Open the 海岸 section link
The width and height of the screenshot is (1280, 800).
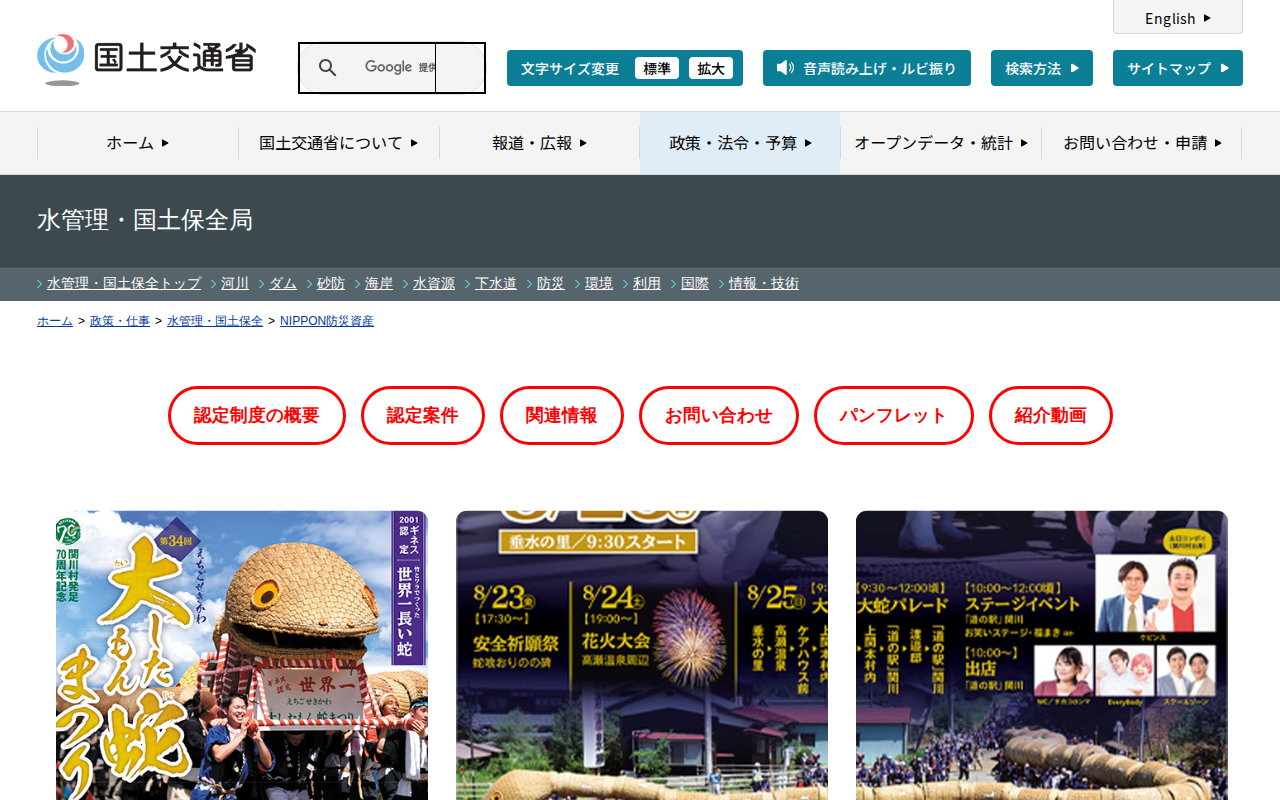click(379, 283)
